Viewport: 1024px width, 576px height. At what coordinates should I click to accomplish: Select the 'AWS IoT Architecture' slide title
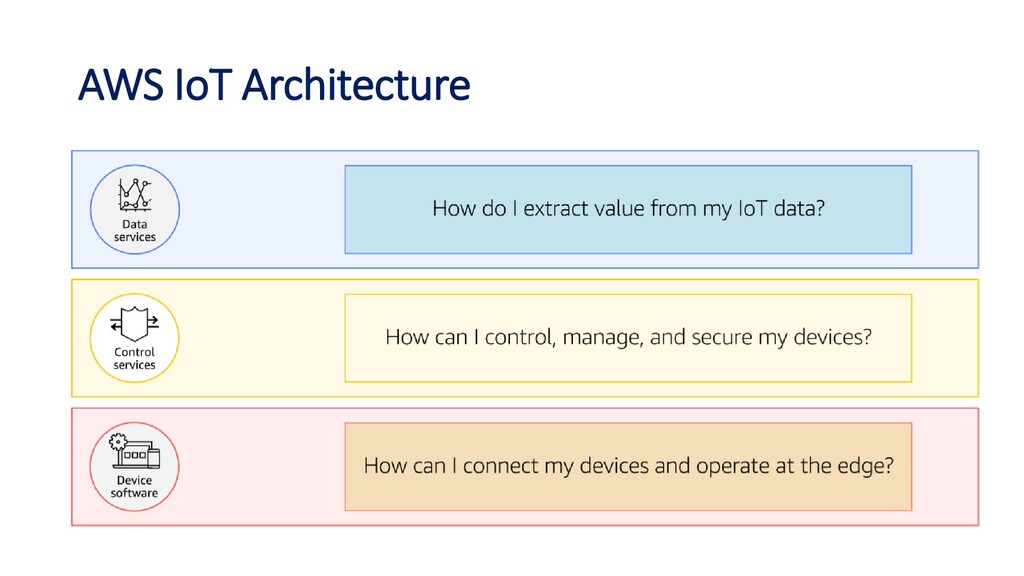(x=274, y=85)
